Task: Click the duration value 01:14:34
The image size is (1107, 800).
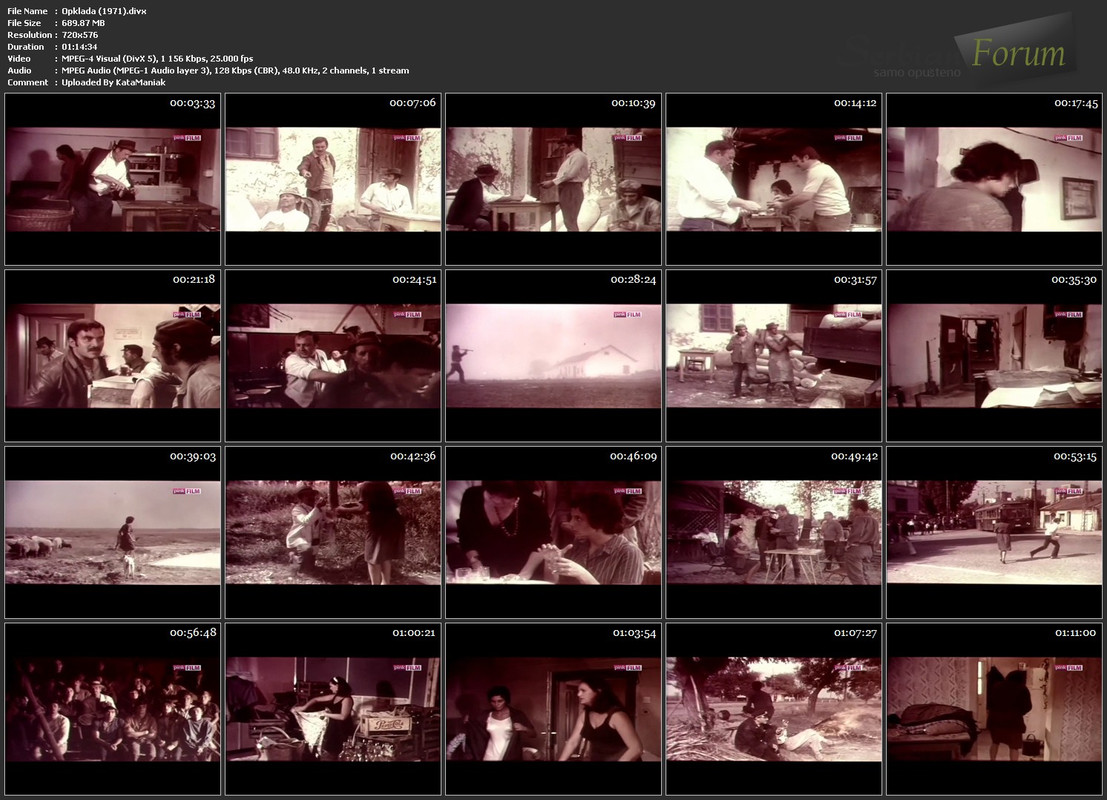Action: 79,47
